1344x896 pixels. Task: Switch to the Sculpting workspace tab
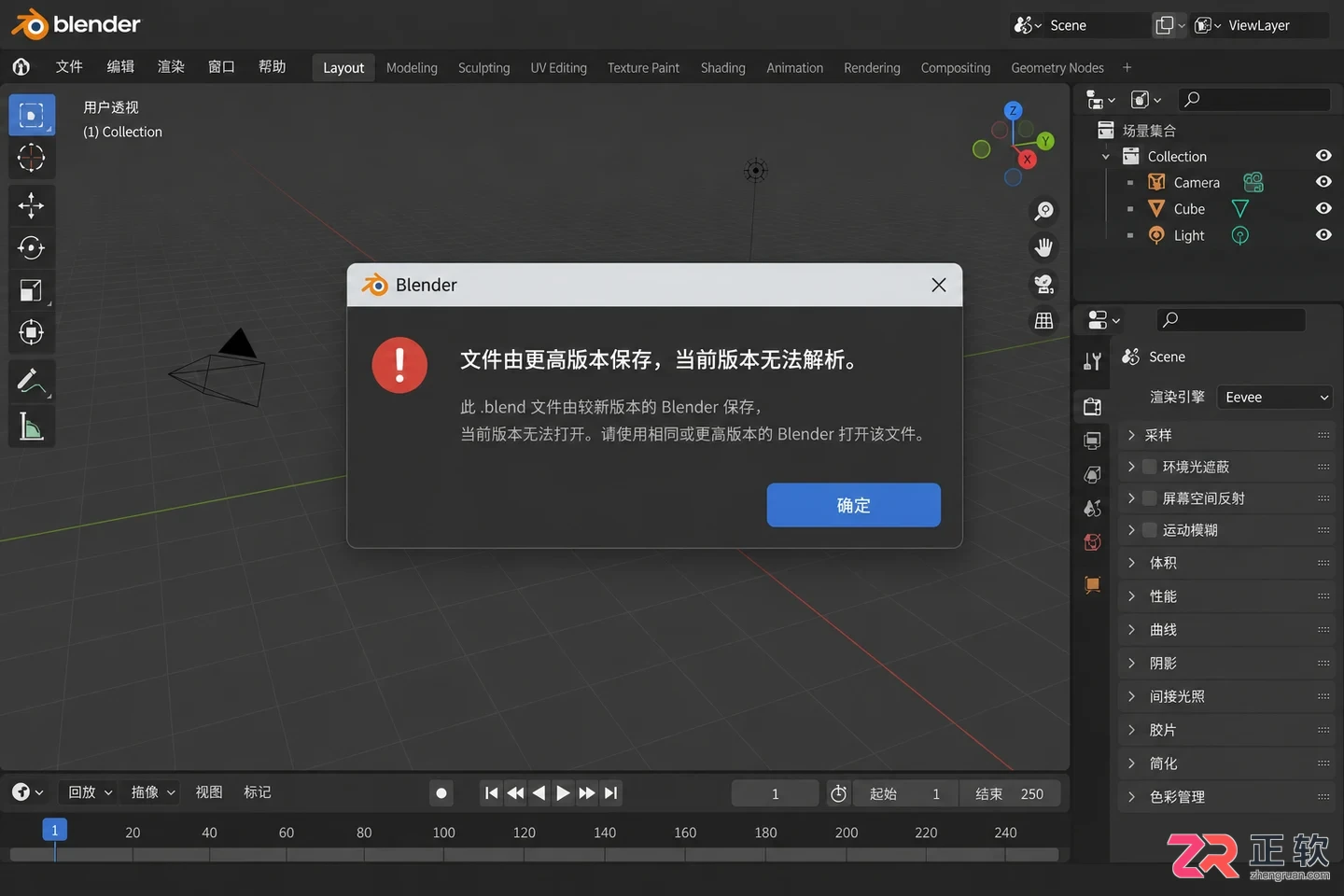click(483, 68)
